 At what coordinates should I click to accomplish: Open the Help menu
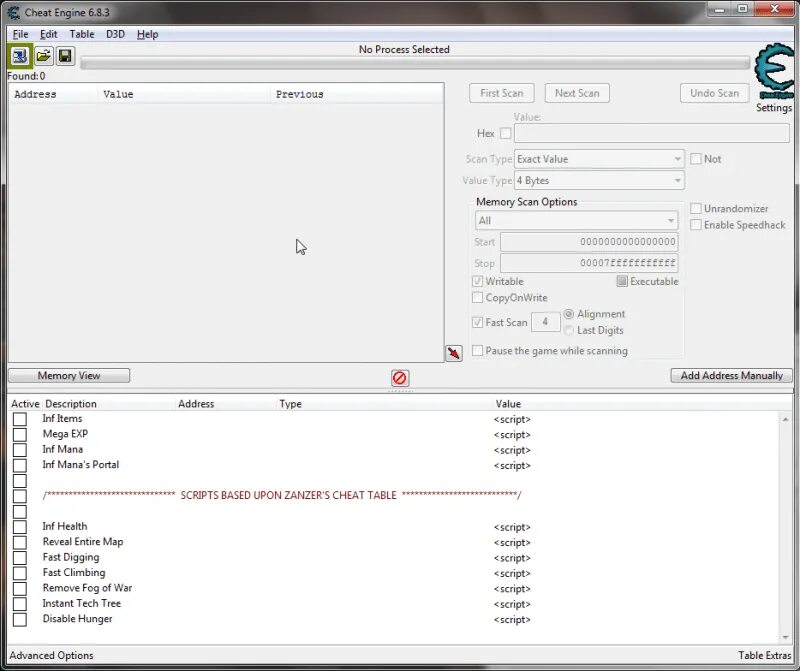(147, 34)
